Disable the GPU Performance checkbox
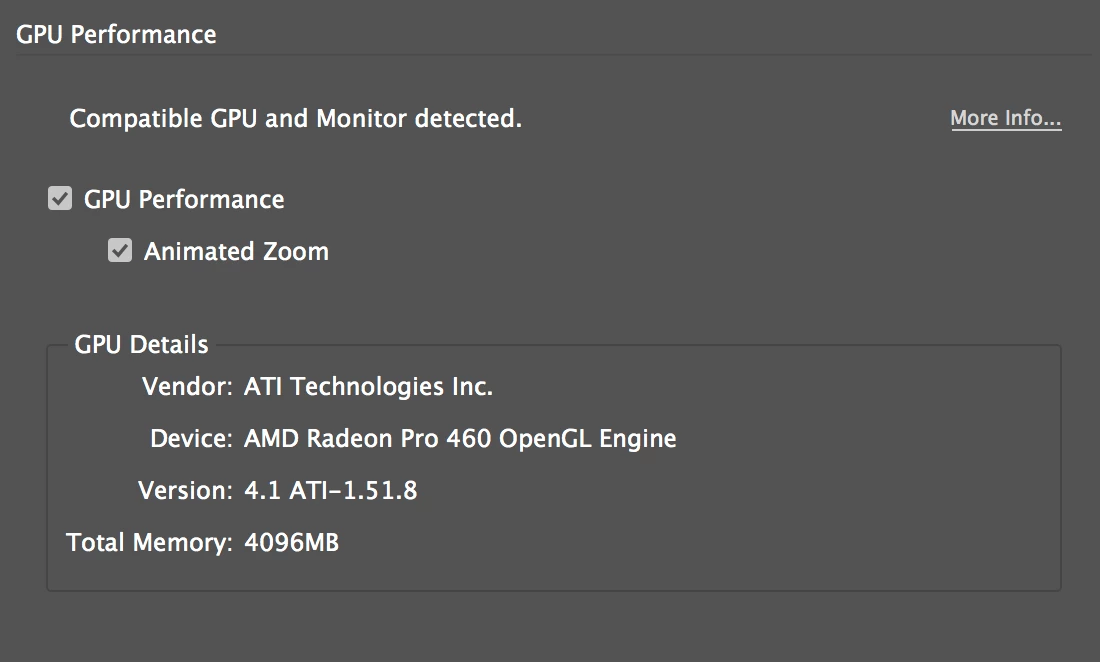The image size is (1100, 662). pos(60,199)
